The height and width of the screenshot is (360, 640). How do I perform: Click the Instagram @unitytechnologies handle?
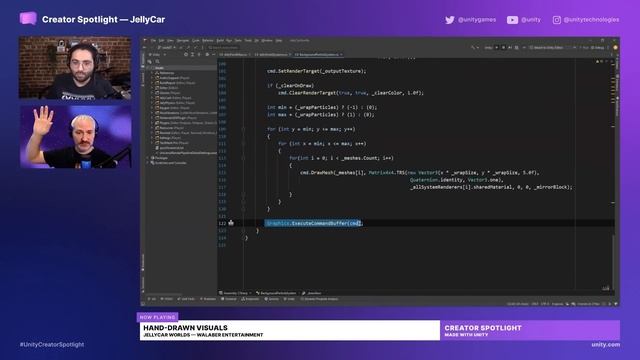tap(586, 20)
